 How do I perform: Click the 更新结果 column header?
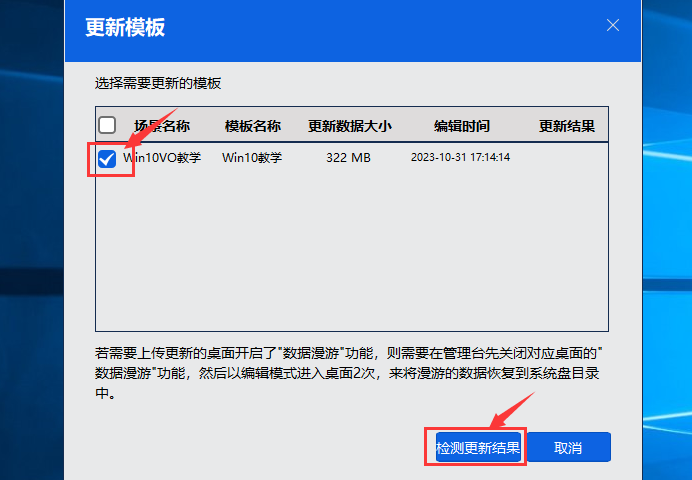pyautogui.click(x=567, y=127)
